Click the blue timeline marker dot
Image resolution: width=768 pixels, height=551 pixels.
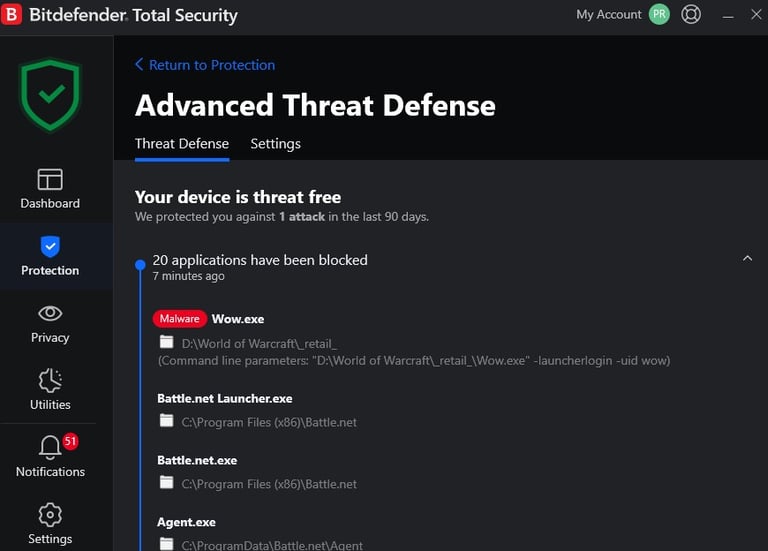pyautogui.click(x=140, y=265)
